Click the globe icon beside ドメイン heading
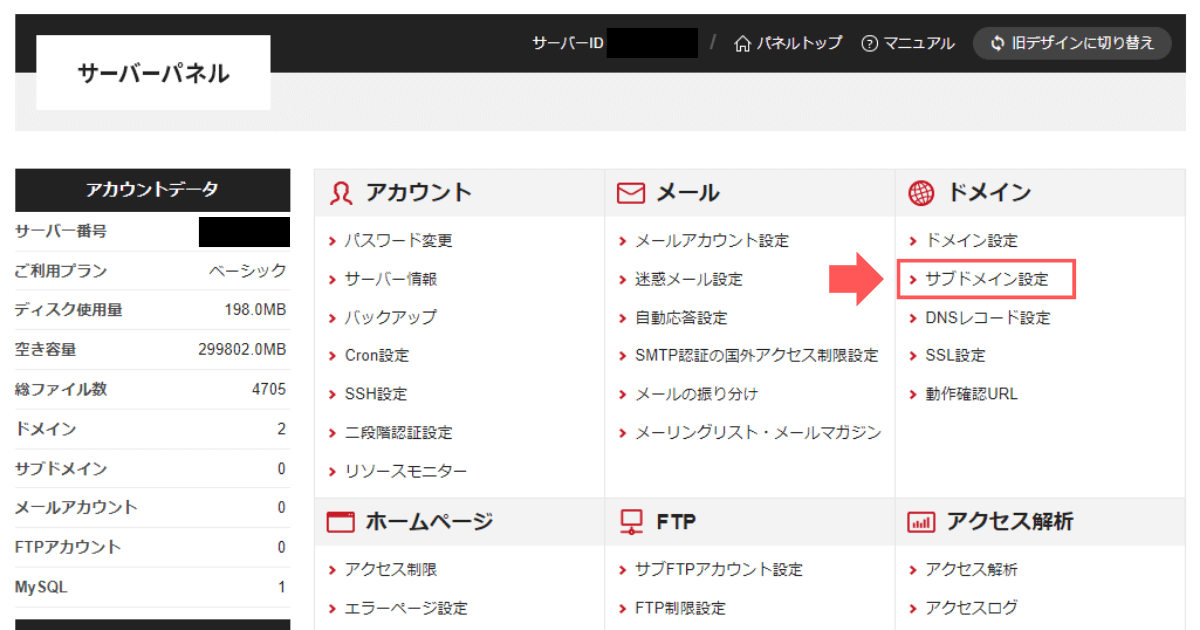1200x630 pixels. (922, 192)
